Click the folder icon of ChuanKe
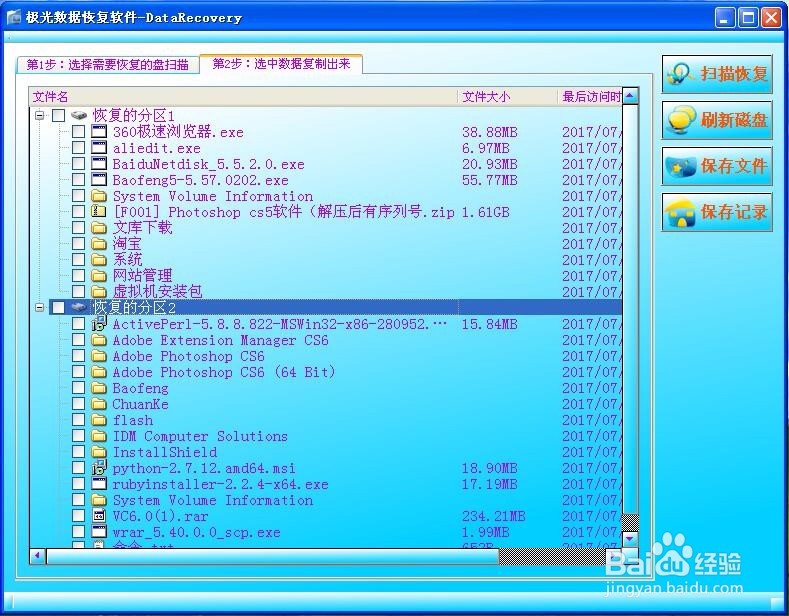 point(99,404)
